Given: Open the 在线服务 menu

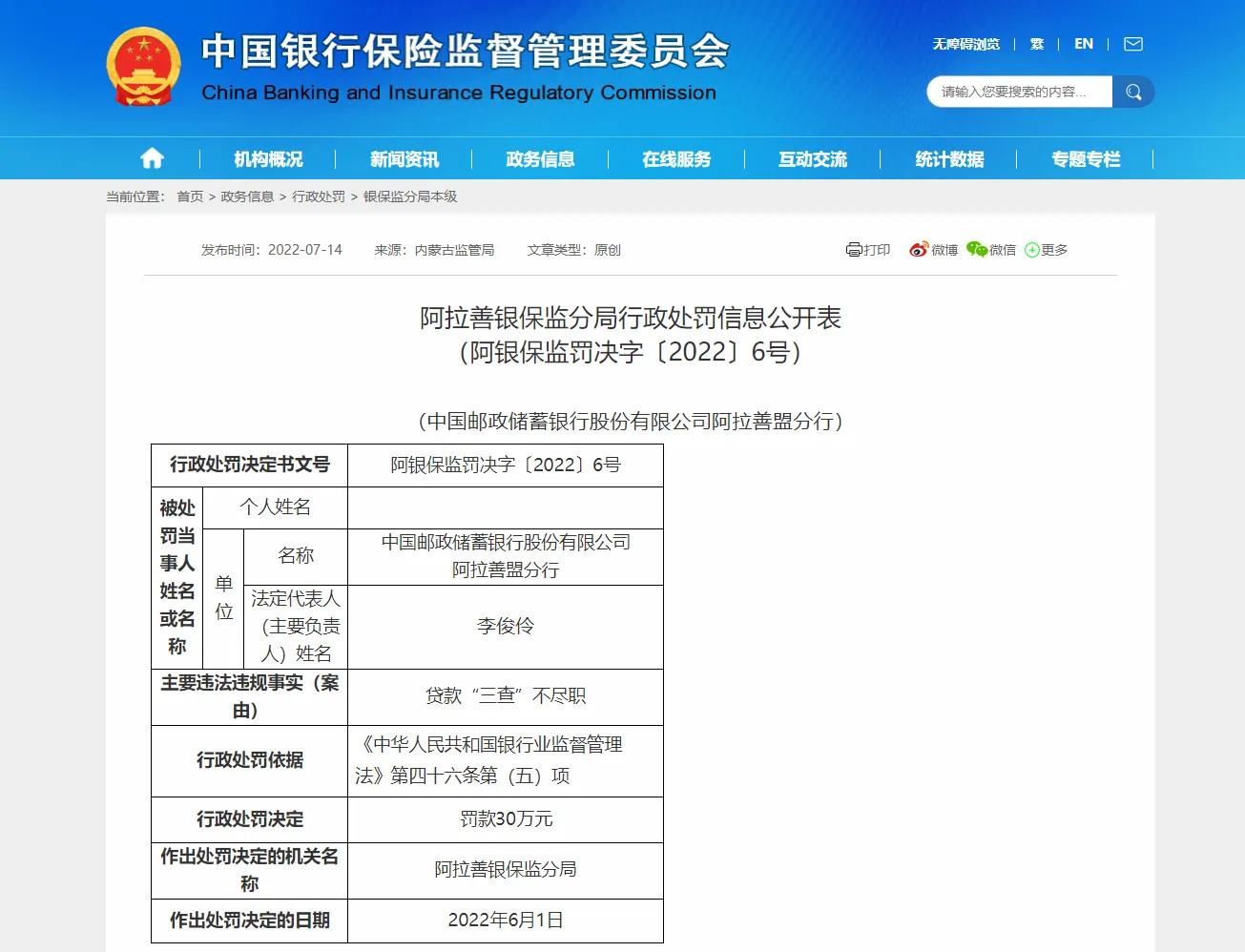Looking at the screenshot, I should [676, 159].
